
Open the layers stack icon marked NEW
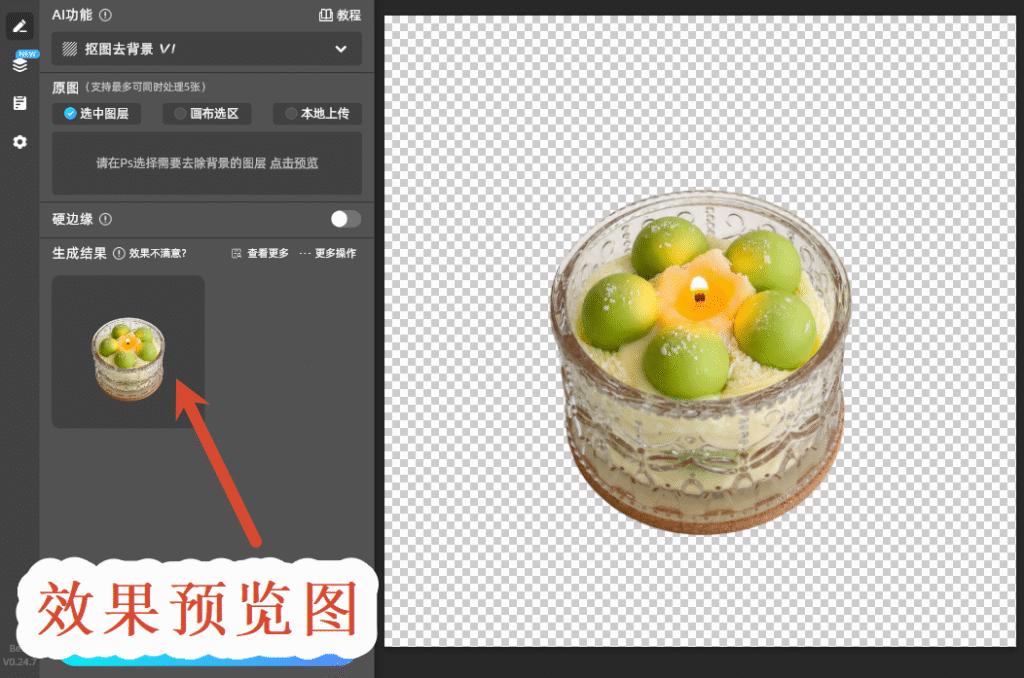point(20,63)
